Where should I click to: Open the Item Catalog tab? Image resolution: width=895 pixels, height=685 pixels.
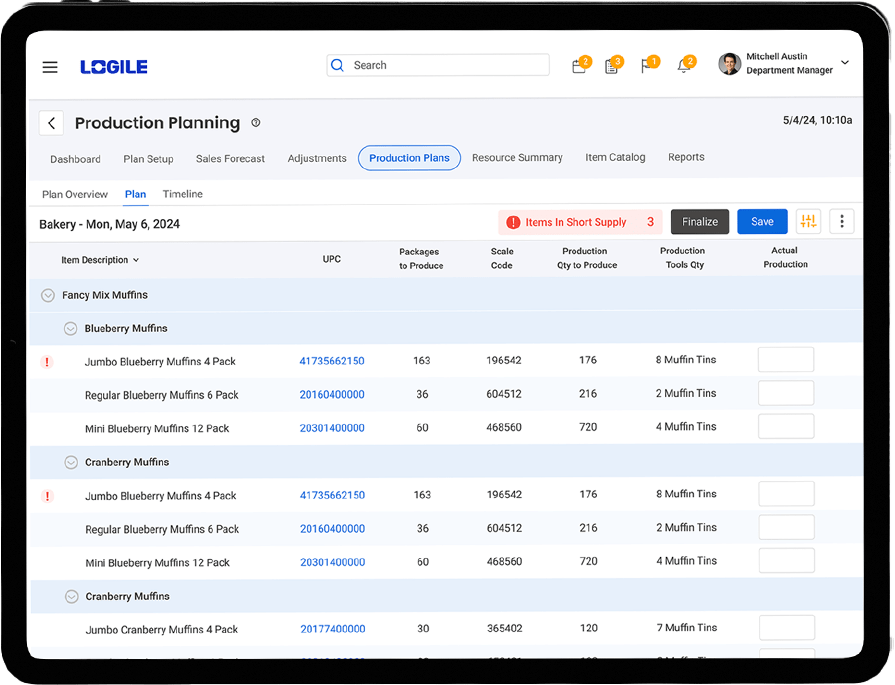point(615,157)
